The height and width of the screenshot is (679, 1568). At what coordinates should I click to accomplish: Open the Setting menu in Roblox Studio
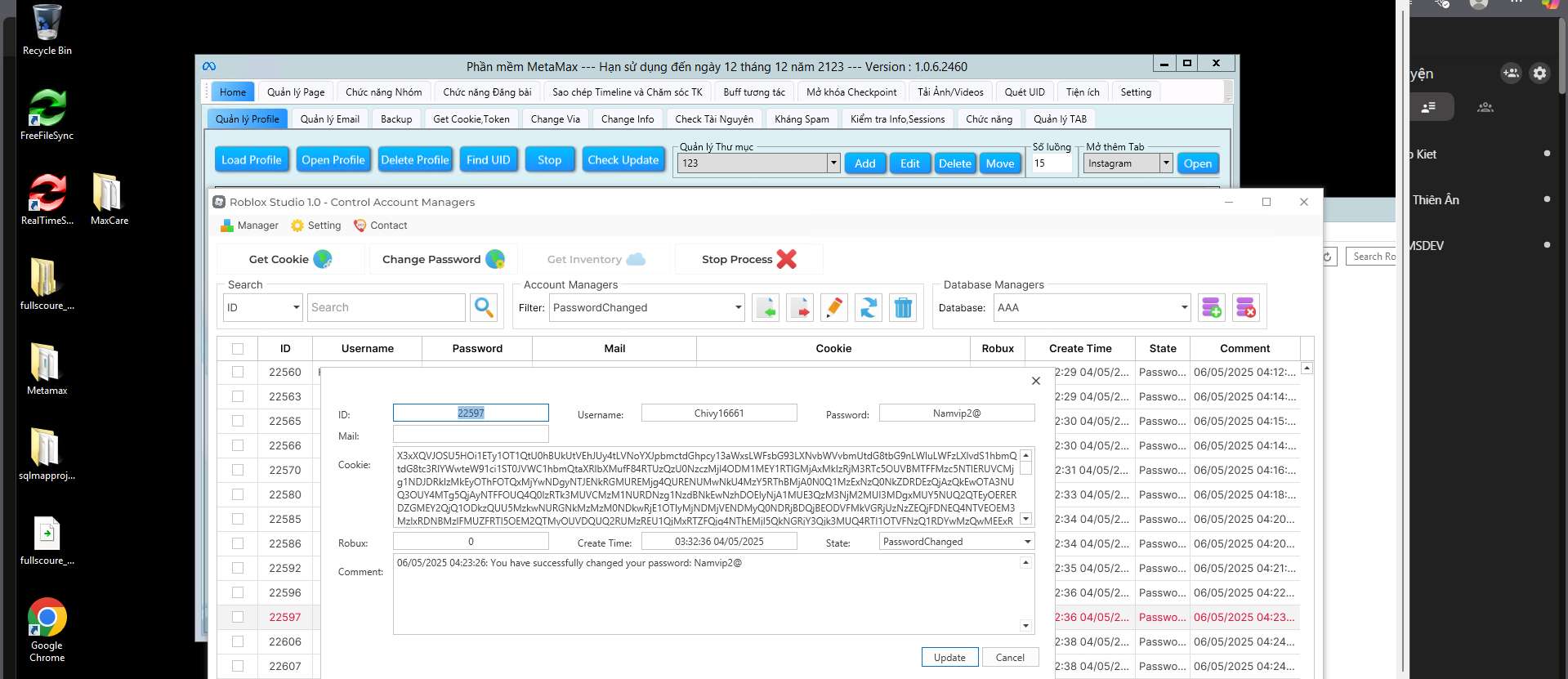(315, 226)
